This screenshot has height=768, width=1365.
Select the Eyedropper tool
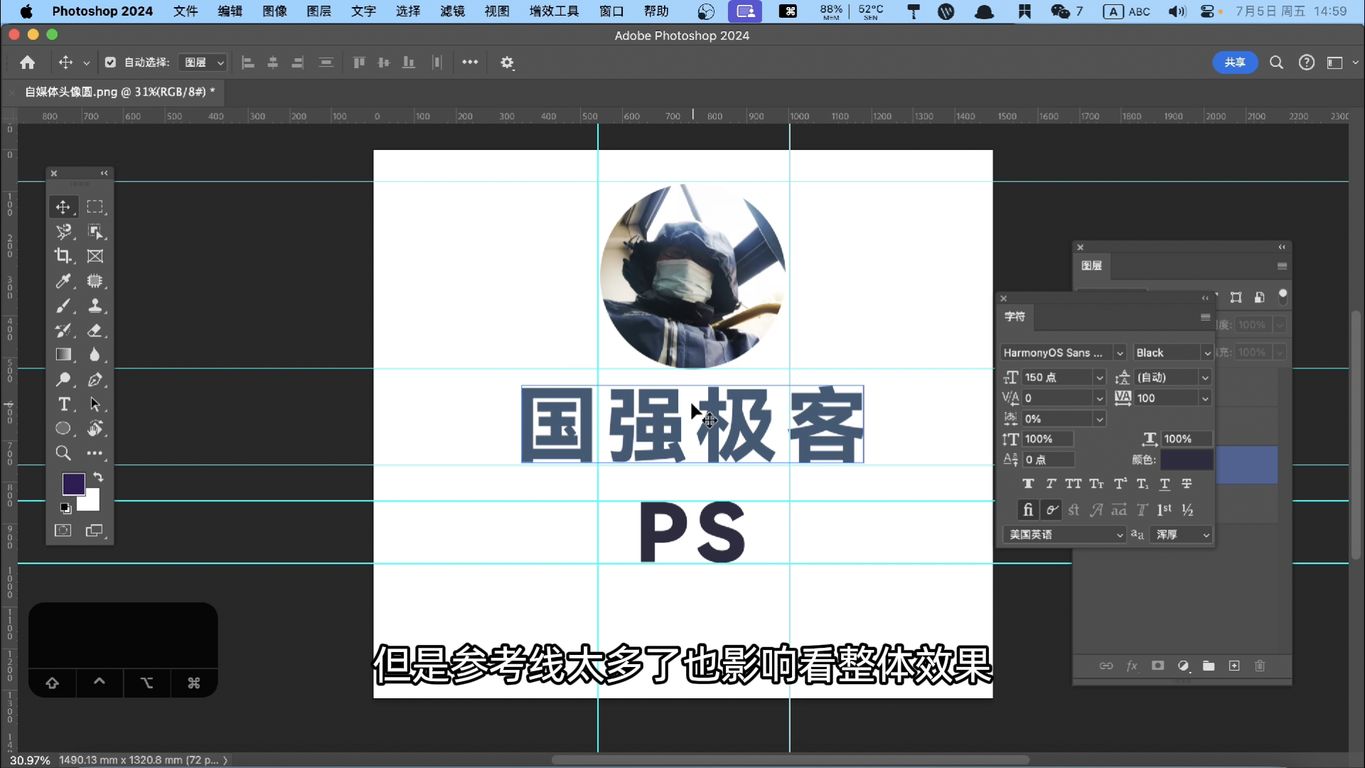coord(63,281)
